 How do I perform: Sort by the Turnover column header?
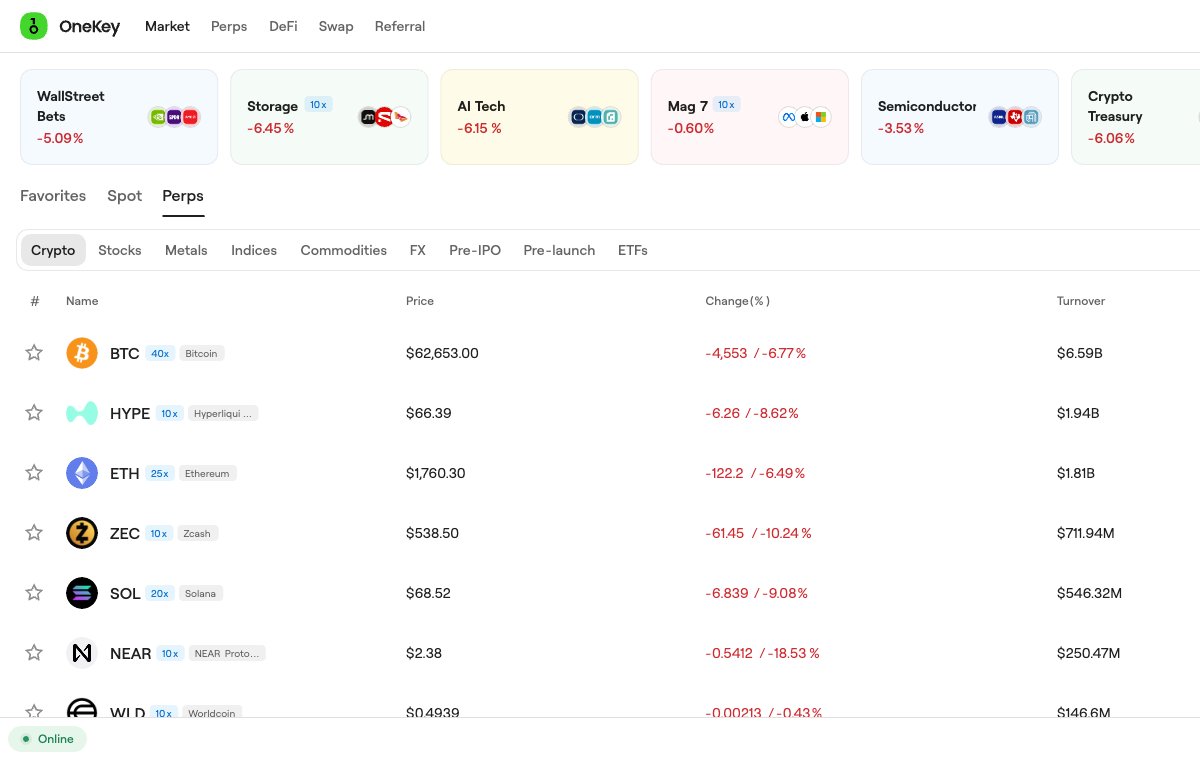[x=1081, y=301]
